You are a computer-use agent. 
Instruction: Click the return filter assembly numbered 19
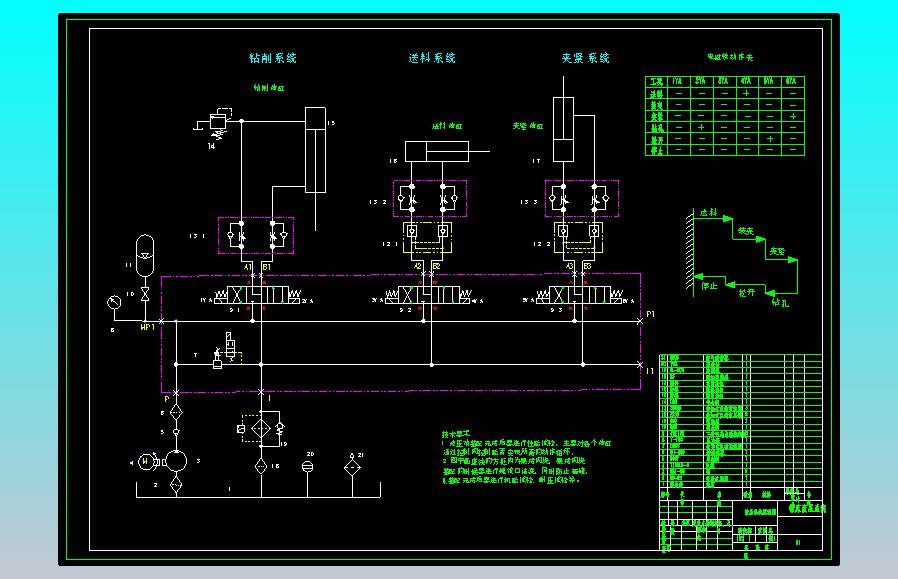click(x=262, y=427)
